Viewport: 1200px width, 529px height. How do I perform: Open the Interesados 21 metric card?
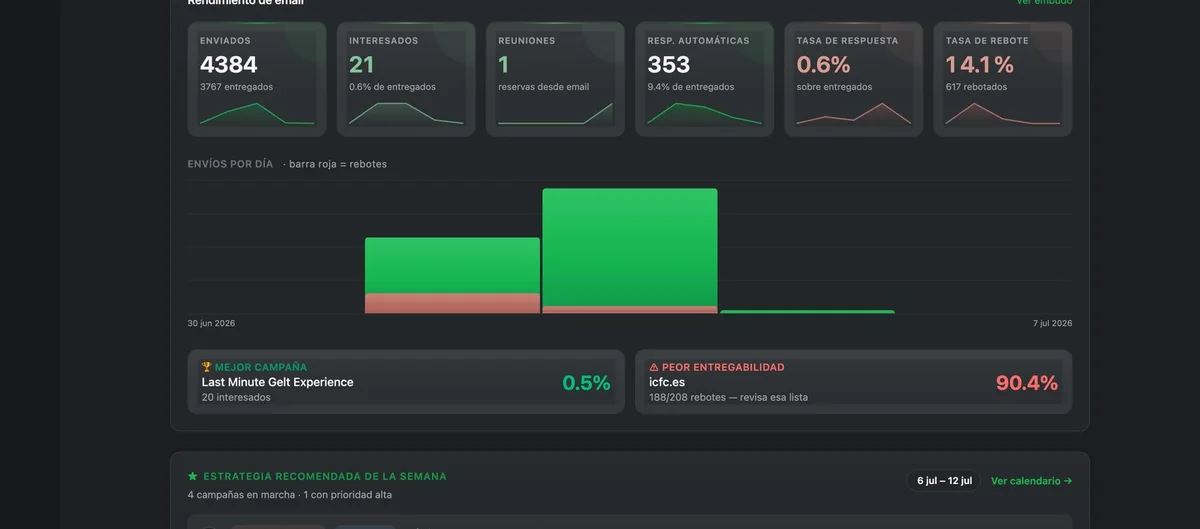click(x=404, y=79)
